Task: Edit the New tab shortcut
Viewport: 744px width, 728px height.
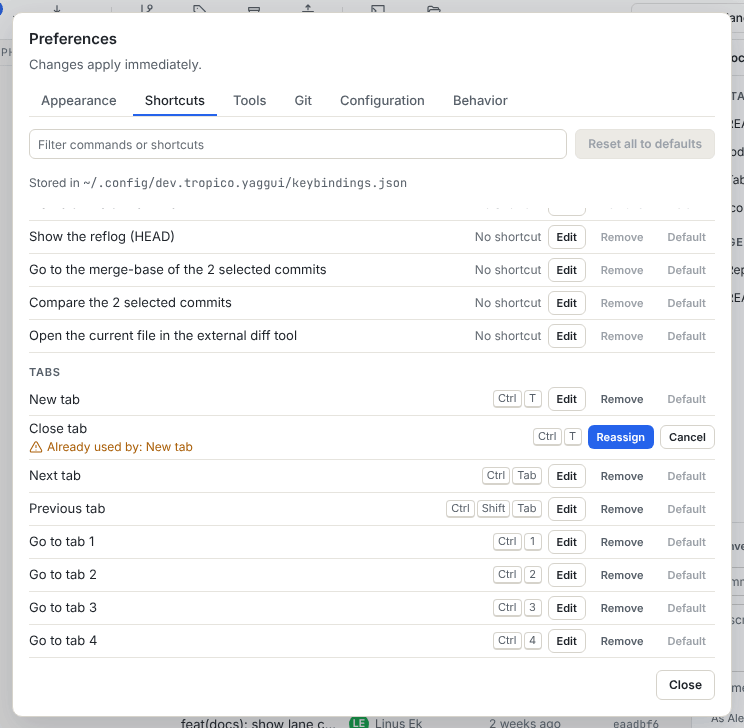Action: pyautogui.click(x=567, y=399)
